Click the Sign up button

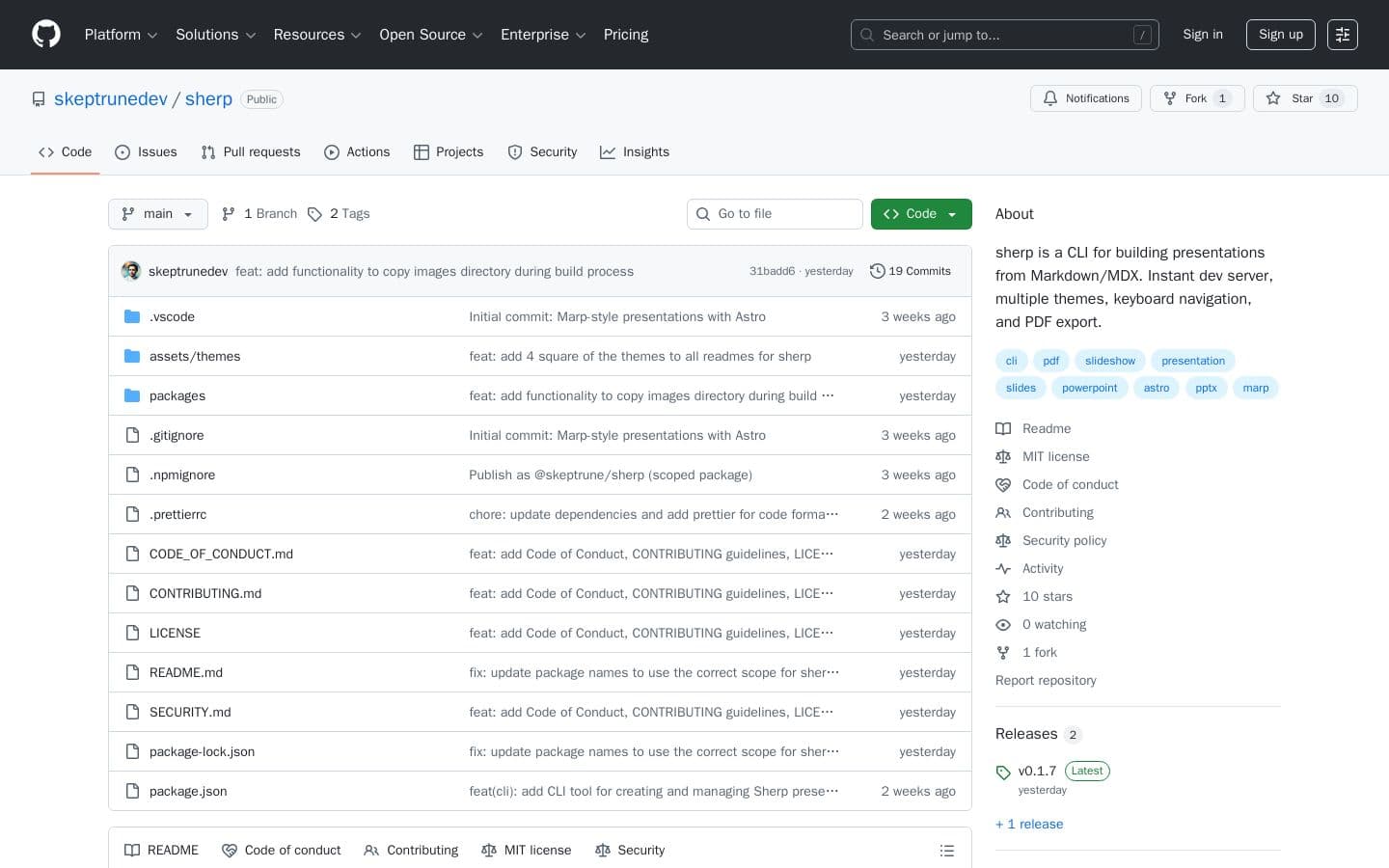point(1280,35)
